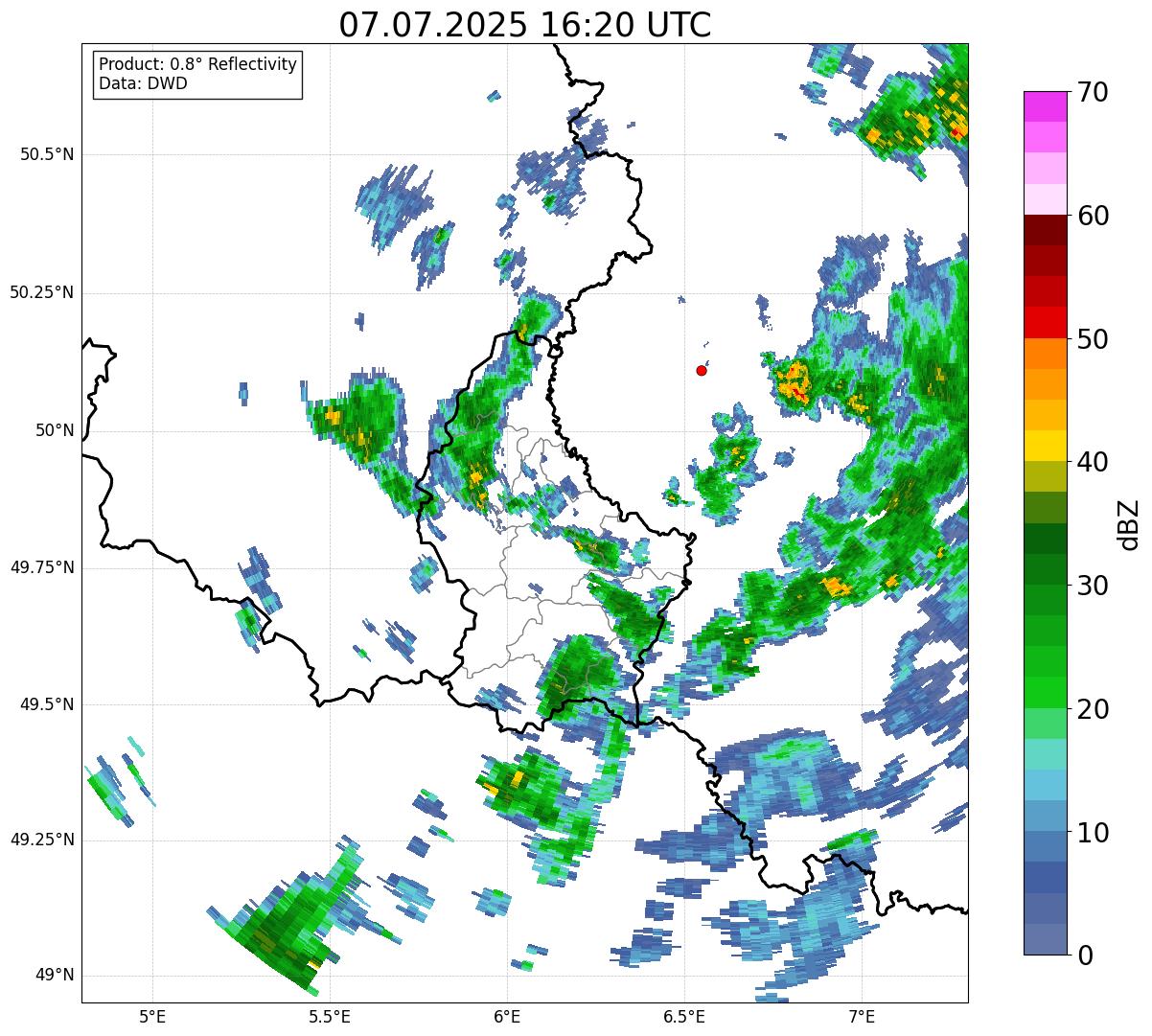Image resolution: width=1152 pixels, height=1036 pixels.
Task: Click the latitude label "49°N"
Action: [55, 976]
